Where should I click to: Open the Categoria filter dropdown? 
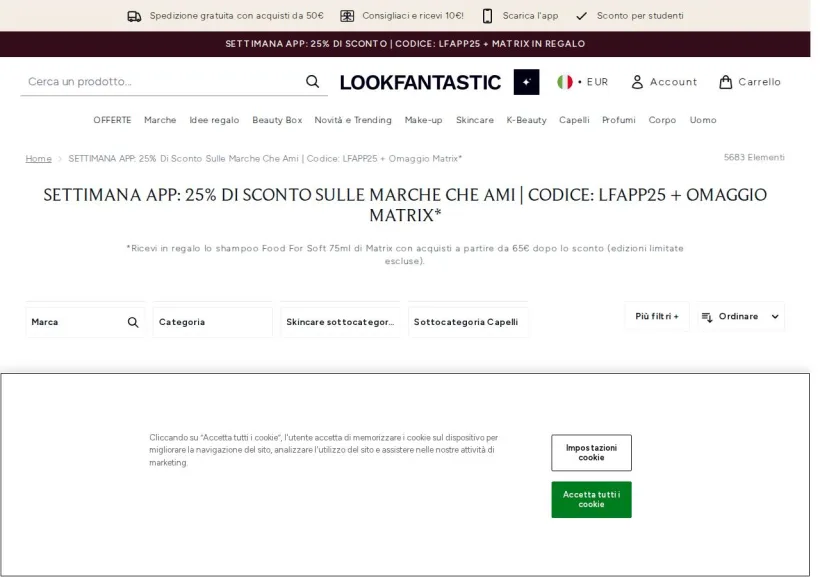212,322
